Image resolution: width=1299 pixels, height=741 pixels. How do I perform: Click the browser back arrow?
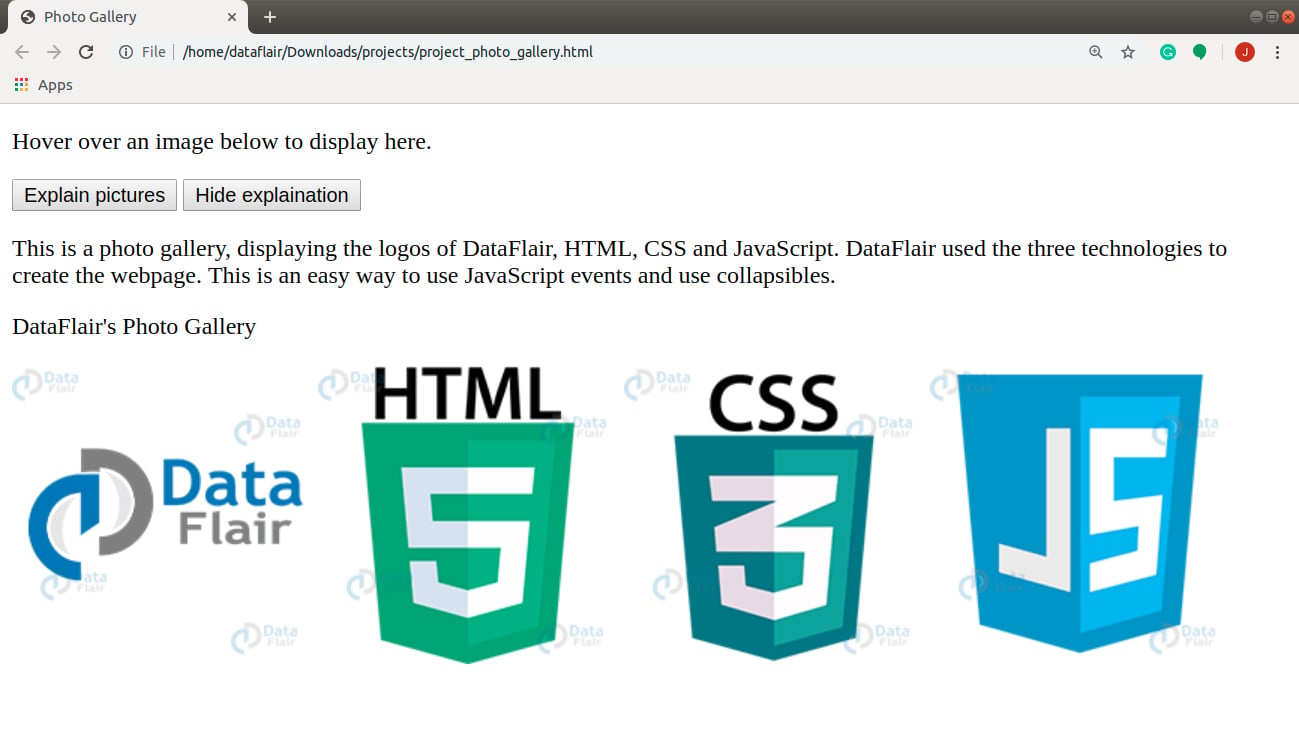pos(22,52)
